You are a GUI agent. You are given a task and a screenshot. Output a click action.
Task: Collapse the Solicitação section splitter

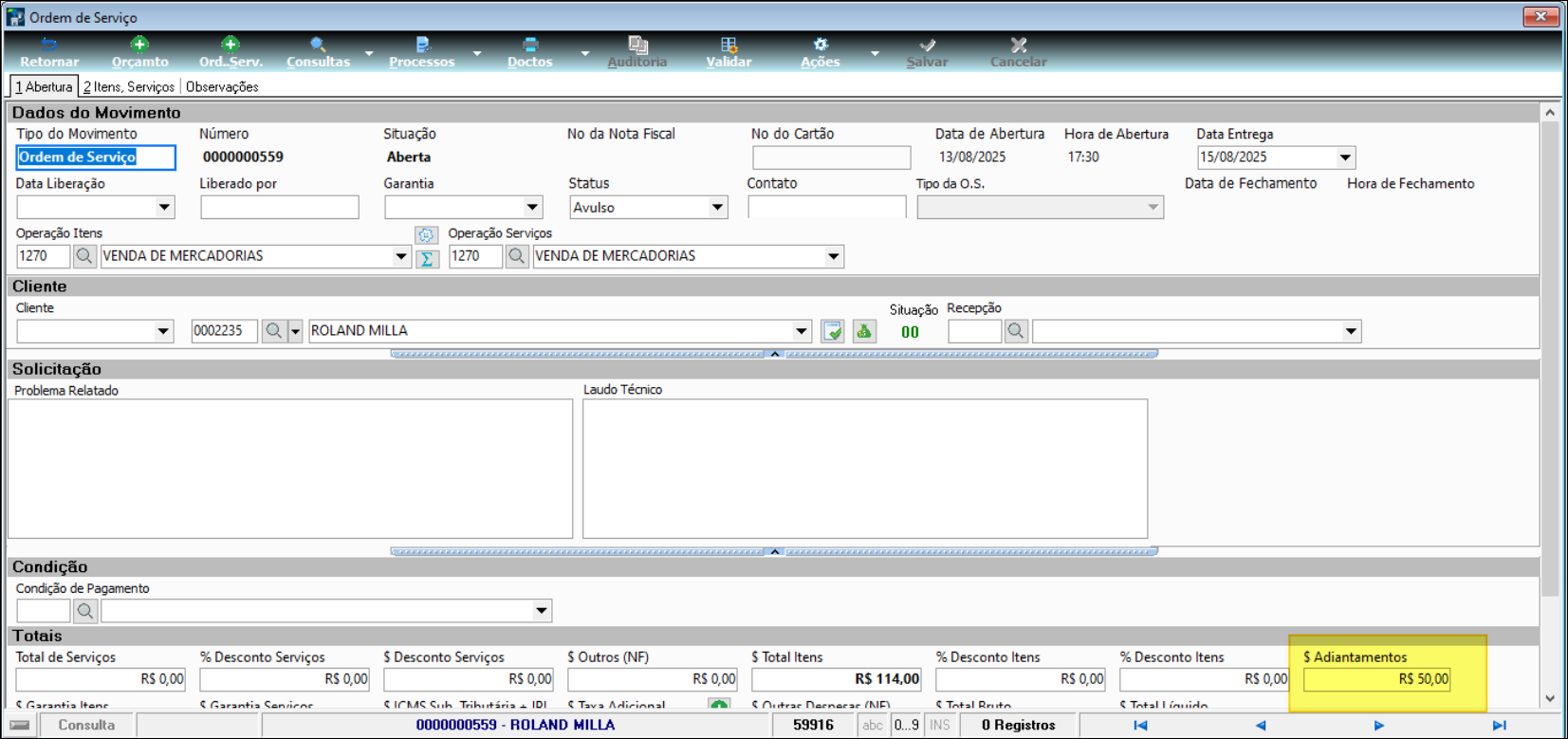[774, 551]
